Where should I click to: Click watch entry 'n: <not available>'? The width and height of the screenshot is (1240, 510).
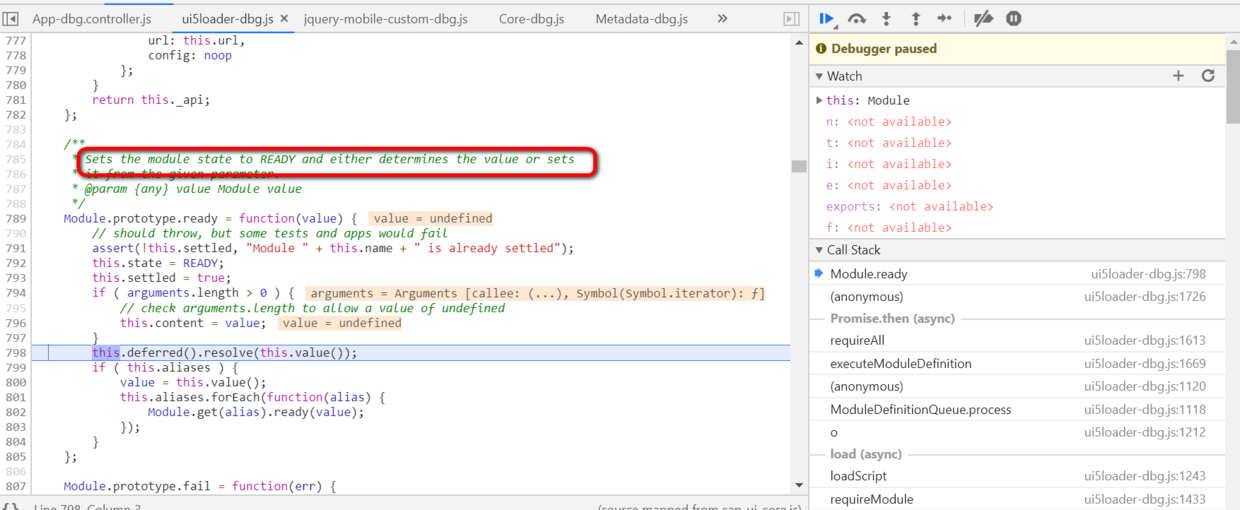(x=888, y=122)
